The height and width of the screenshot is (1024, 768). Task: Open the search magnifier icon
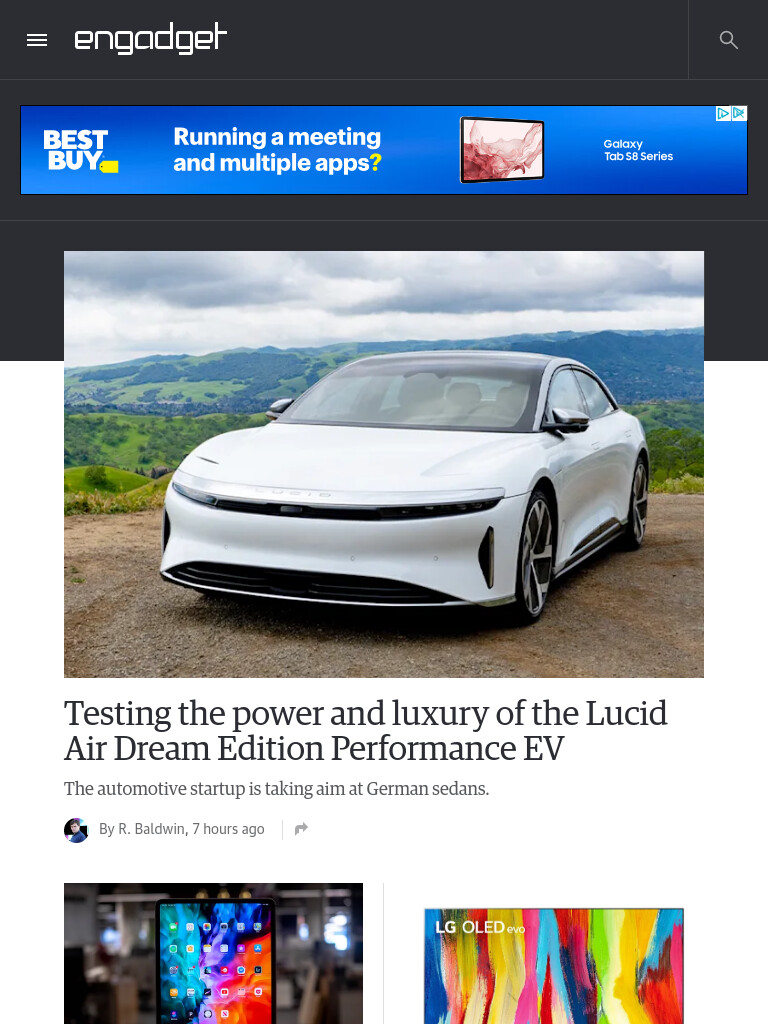coord(729,40)
